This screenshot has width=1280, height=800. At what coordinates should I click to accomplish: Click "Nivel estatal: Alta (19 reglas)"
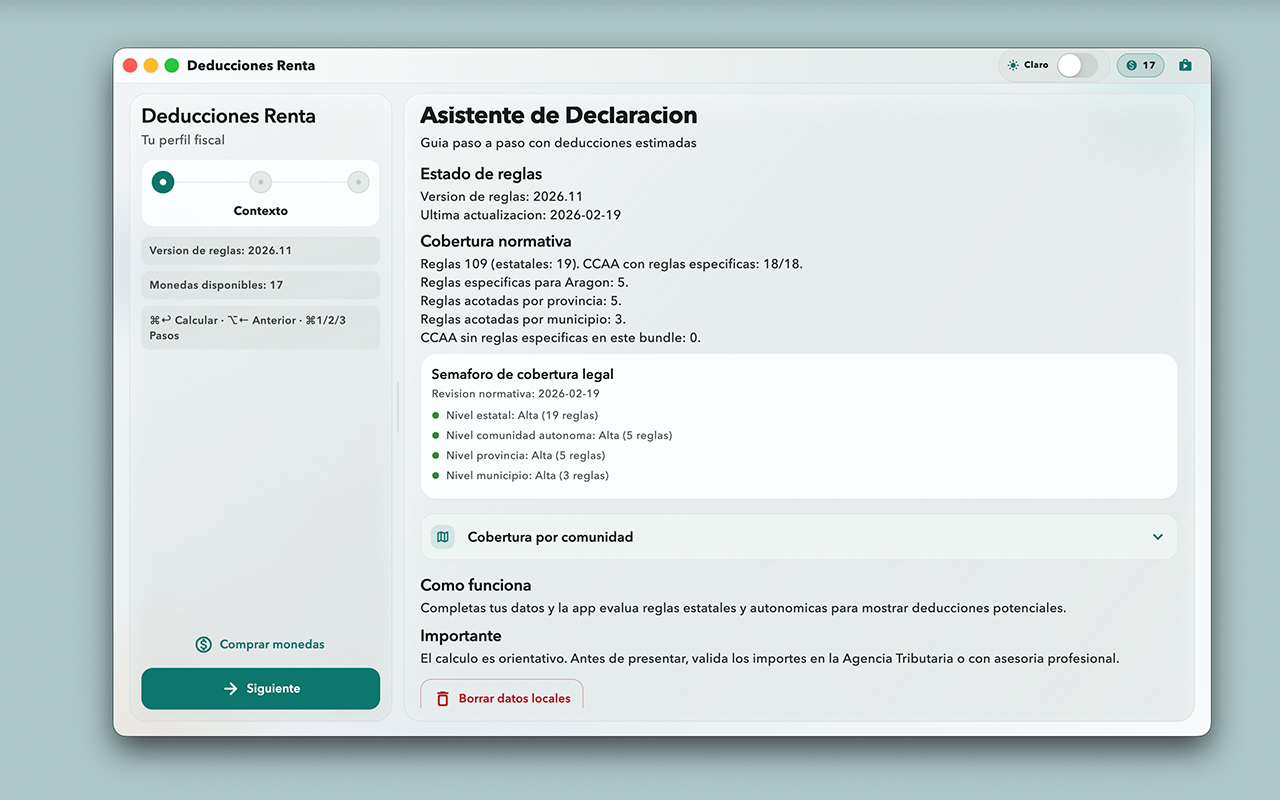tap(522, 415)
